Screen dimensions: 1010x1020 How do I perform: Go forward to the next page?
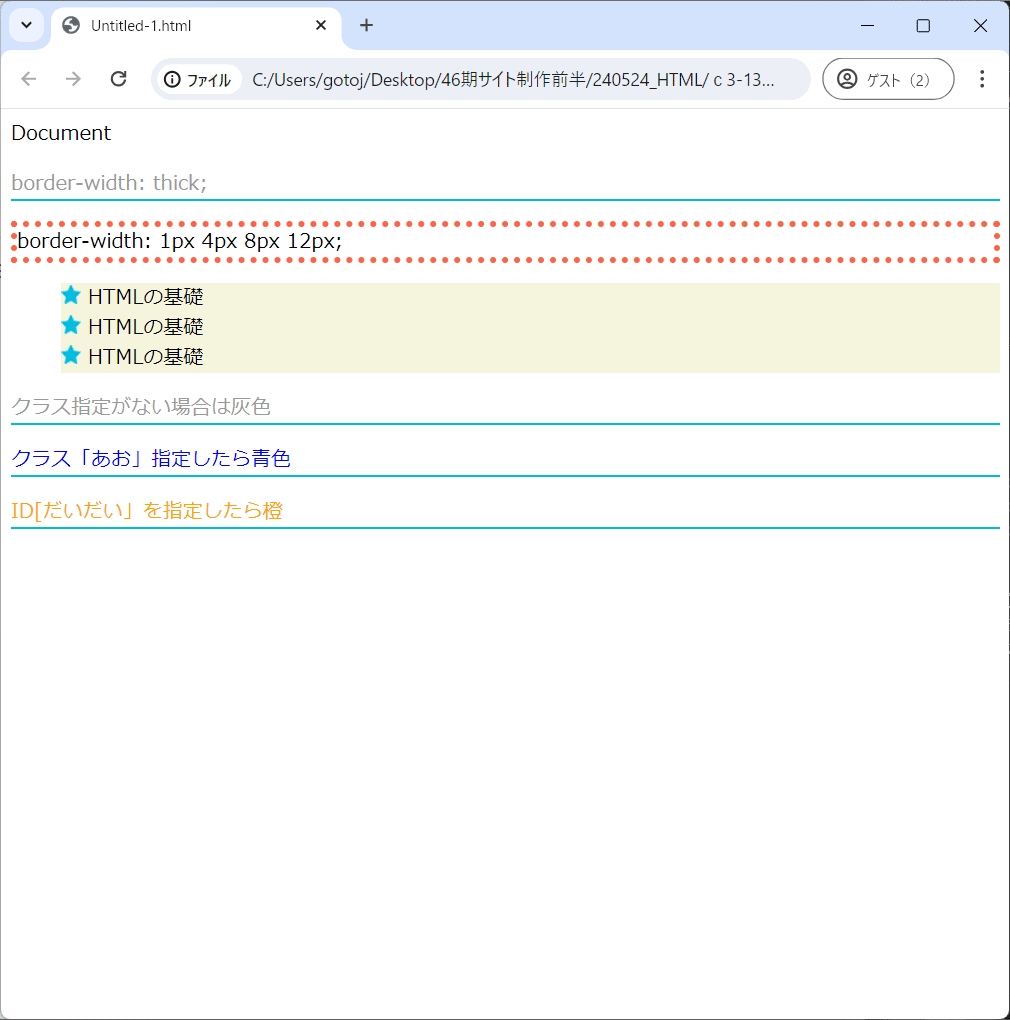[73, 79]
